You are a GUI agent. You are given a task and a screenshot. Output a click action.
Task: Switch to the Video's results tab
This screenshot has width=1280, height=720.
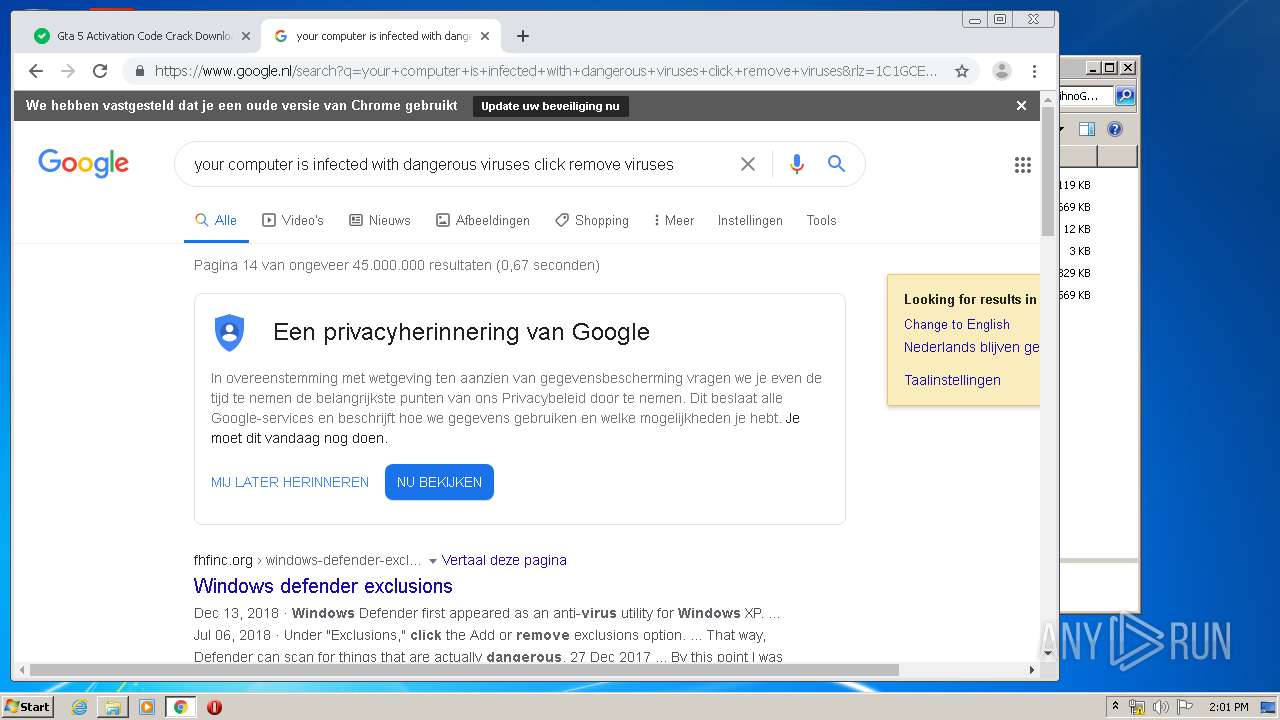coord(293,220)
